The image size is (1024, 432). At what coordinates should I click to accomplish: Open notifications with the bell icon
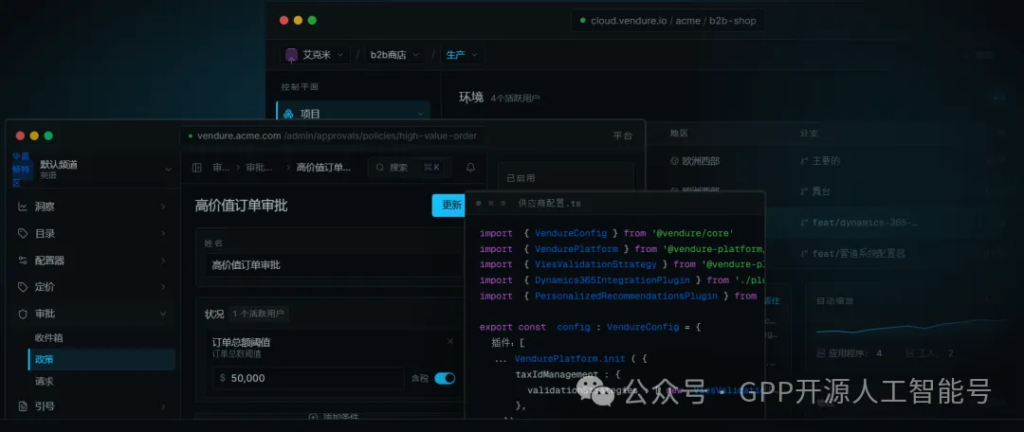pos(470,168)
